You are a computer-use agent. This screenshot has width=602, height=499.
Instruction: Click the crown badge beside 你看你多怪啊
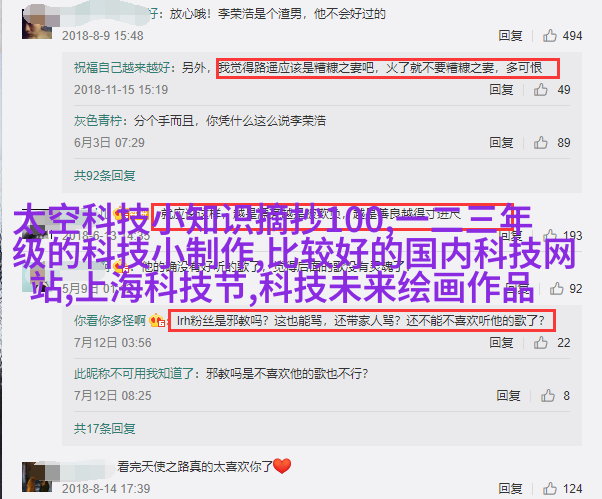coord(157,320)
